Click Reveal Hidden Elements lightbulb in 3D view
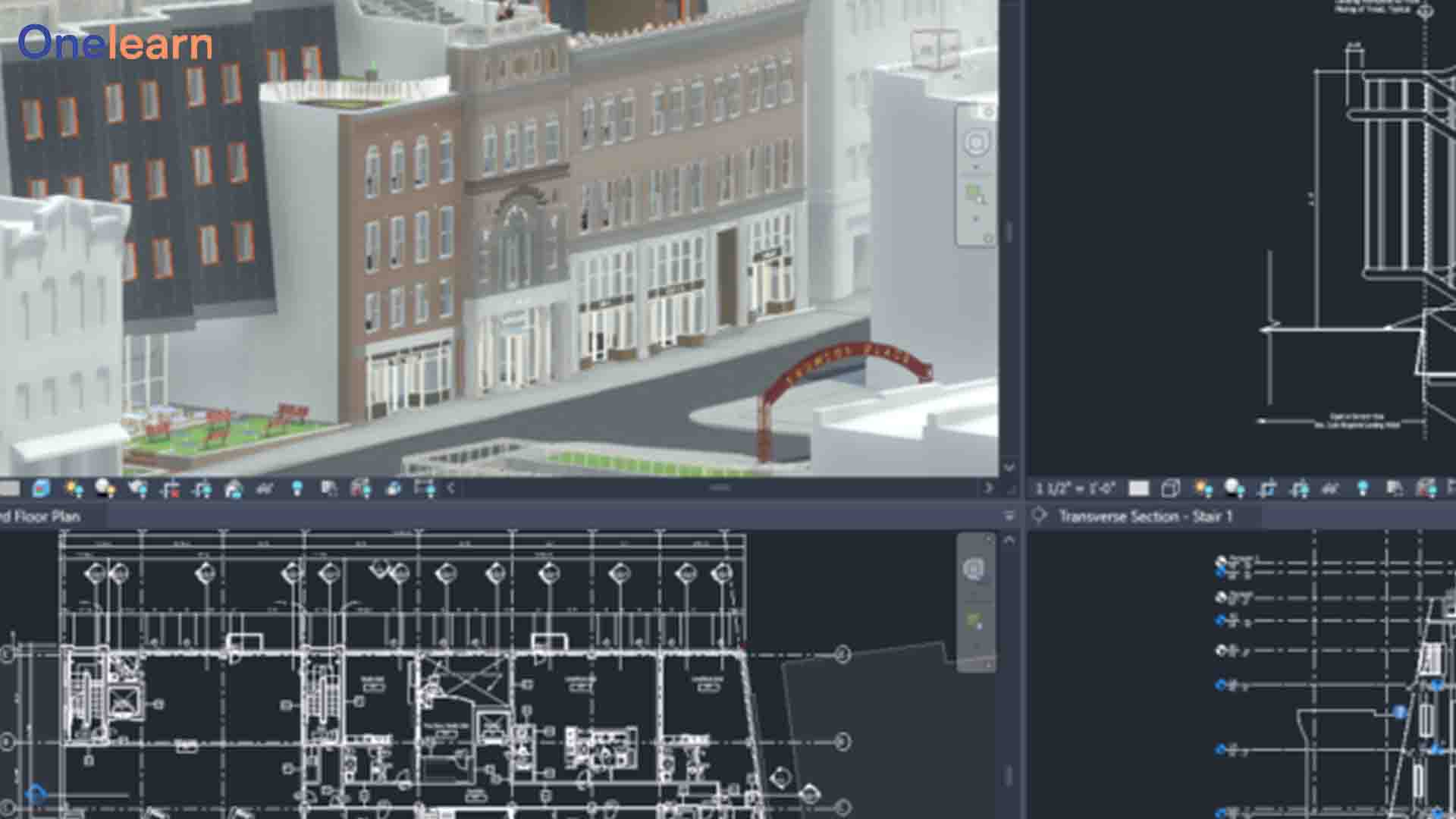The image size is (1456, 819). tap(297, 488)
